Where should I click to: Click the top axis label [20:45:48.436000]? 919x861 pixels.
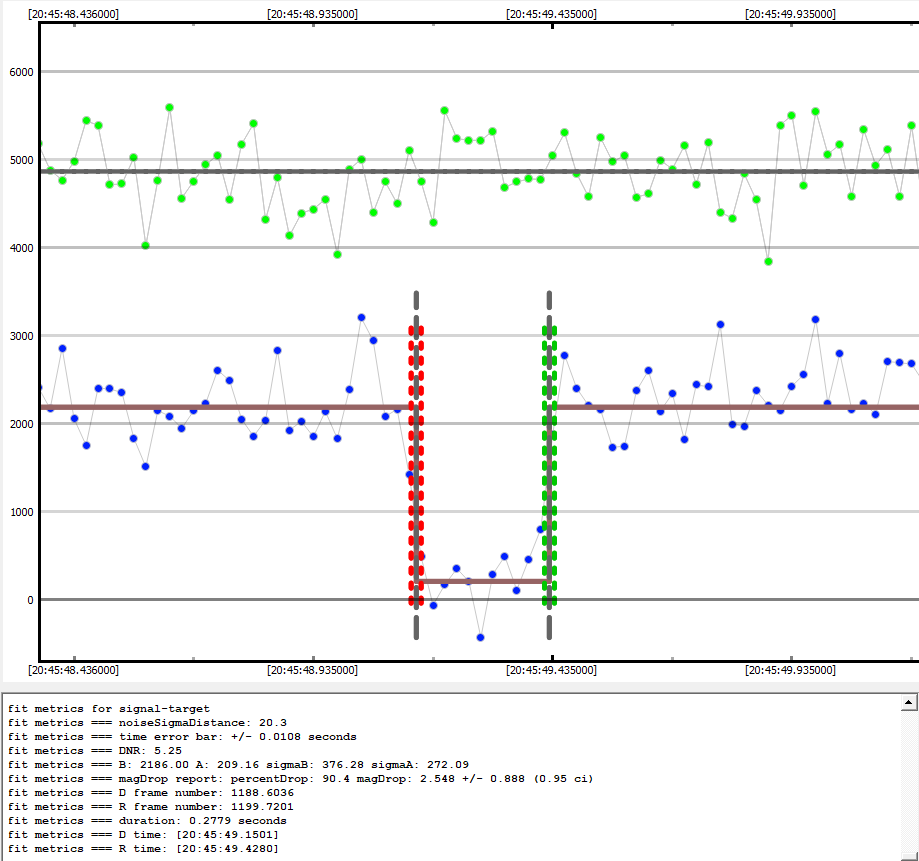point(73,13)
